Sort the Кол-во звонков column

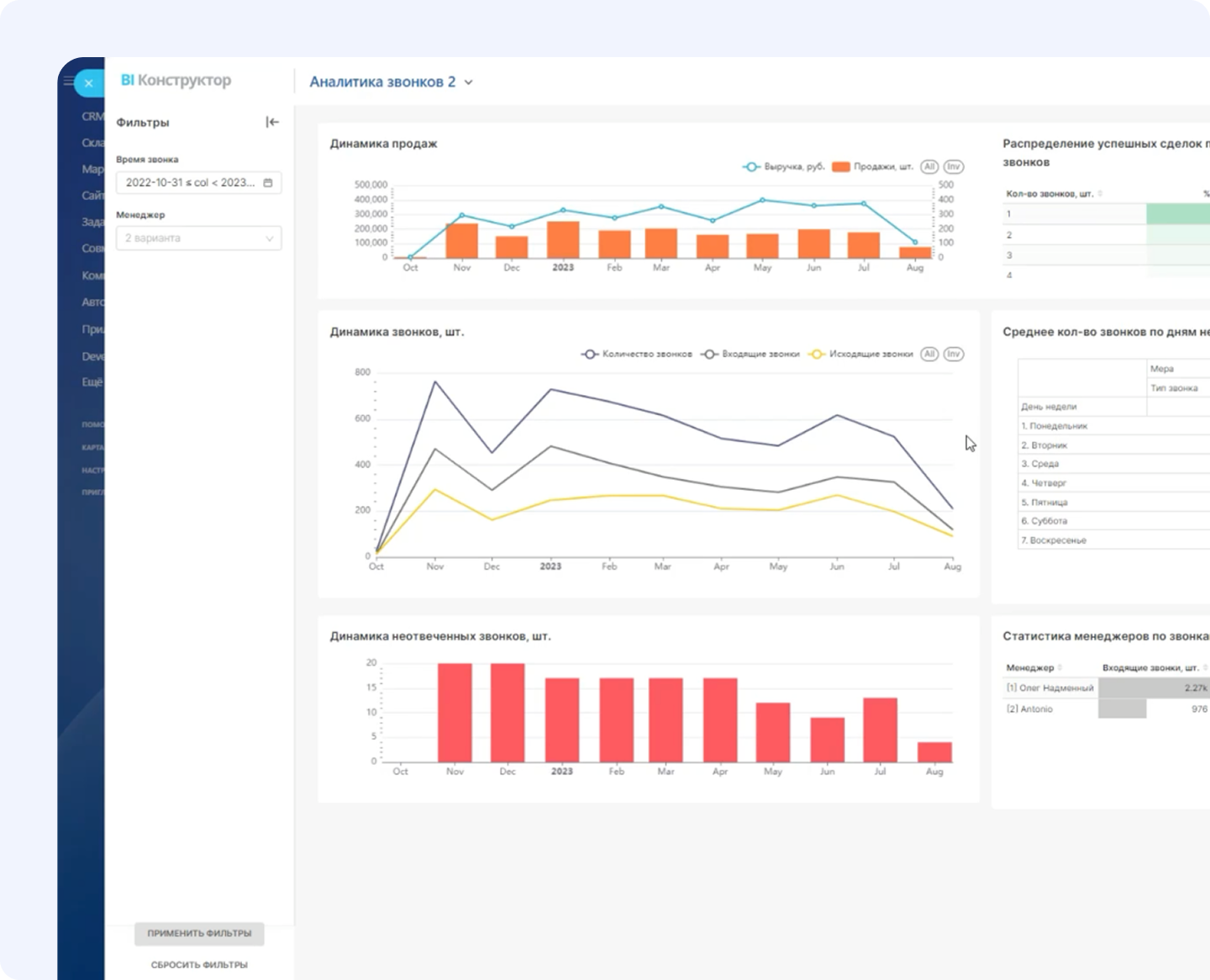pos(1100,194)
